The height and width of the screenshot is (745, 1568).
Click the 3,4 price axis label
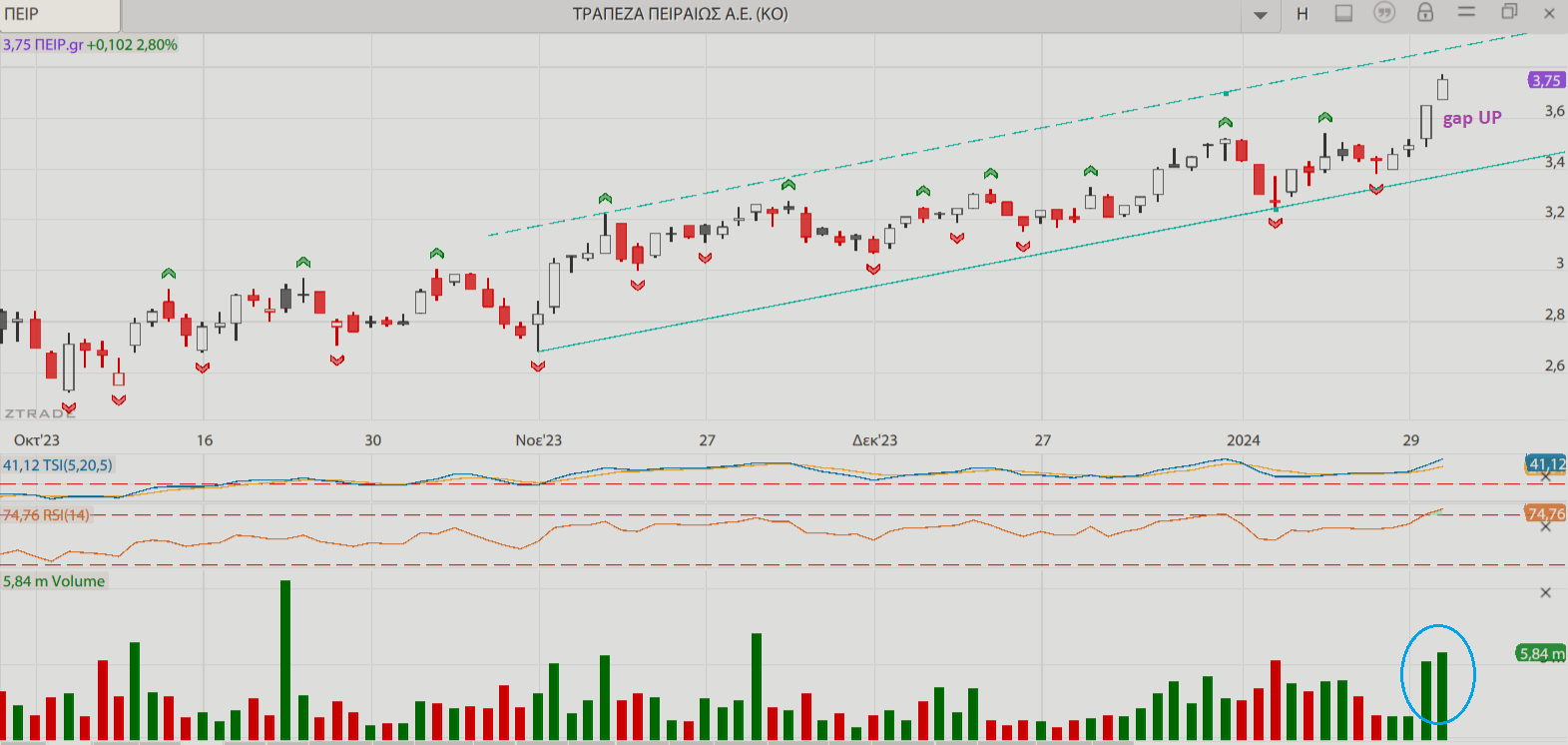coord(1554,162)
